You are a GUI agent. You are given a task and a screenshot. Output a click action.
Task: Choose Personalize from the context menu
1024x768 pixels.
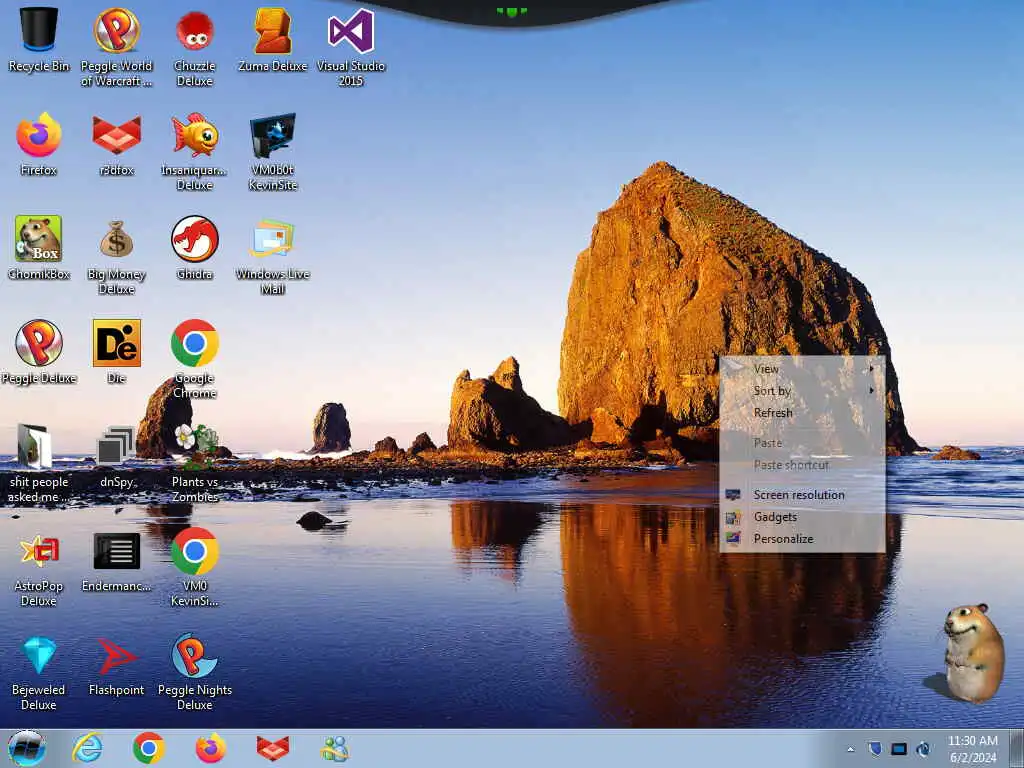pos(802,539)
